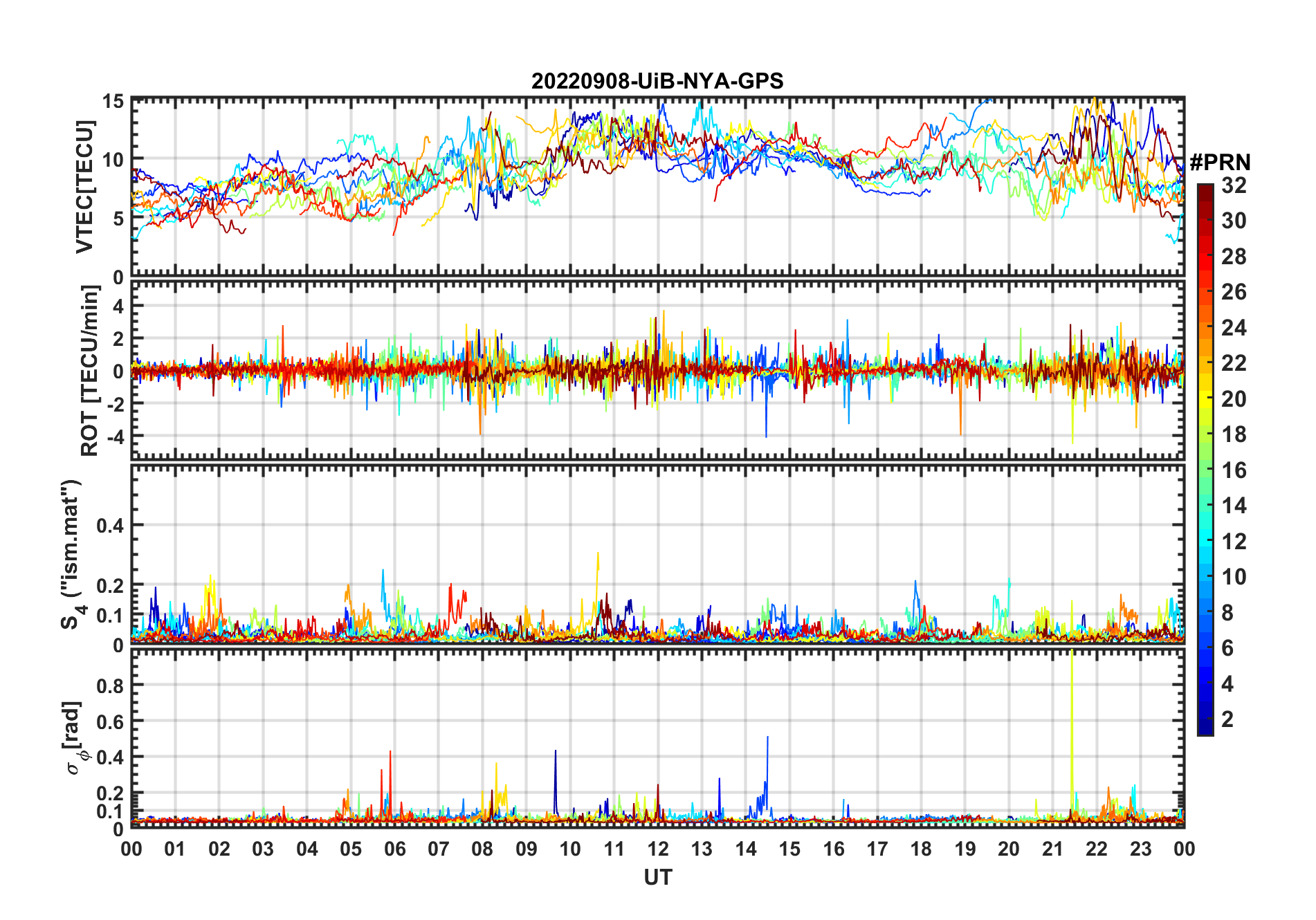This screenshot has width=1316, height=920.
Task: Select σφ y-axis tick label 0.6
Action: (110, 721)
